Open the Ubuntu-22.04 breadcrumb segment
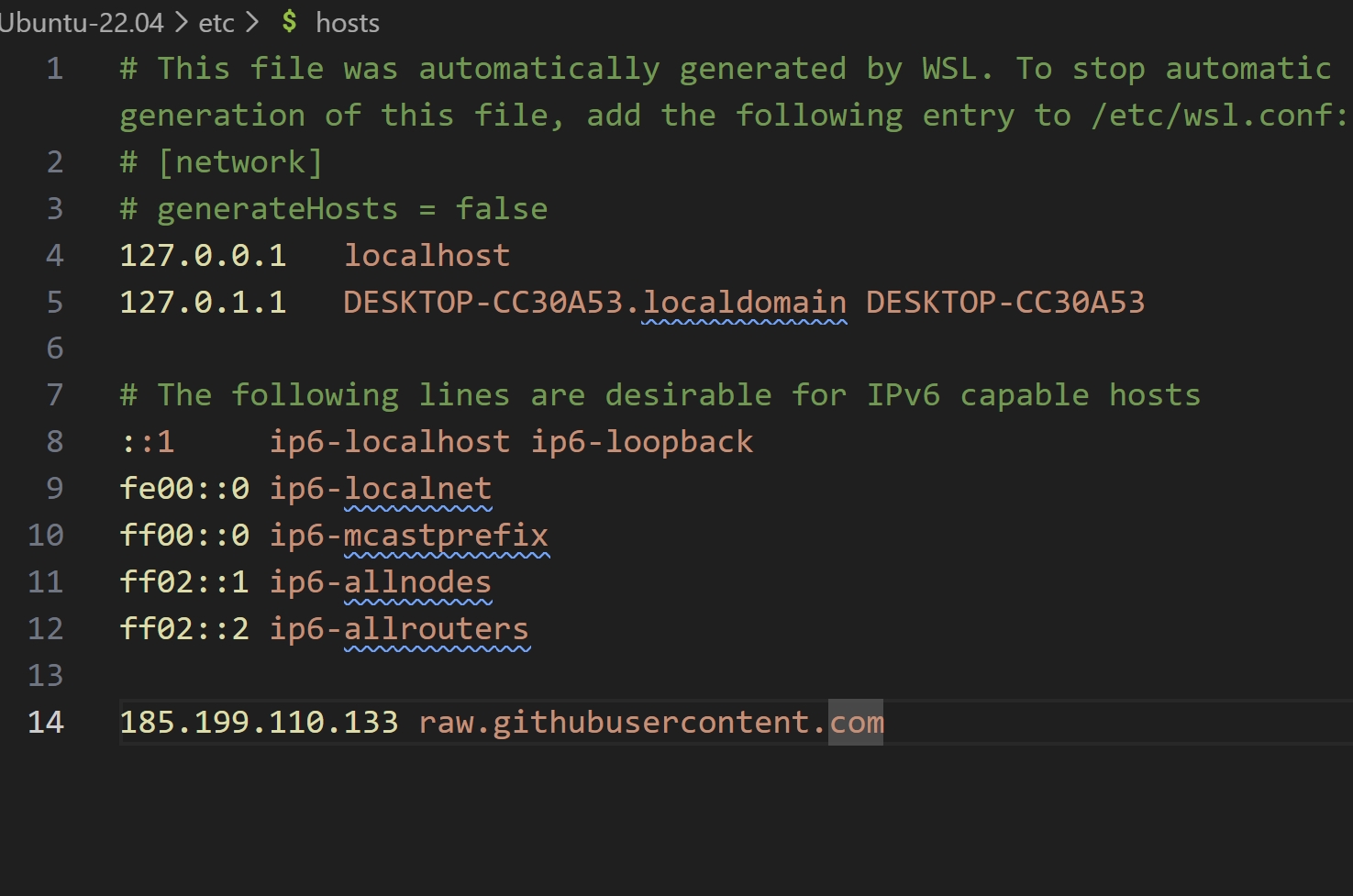1353x896 pixels. point(82,22)
